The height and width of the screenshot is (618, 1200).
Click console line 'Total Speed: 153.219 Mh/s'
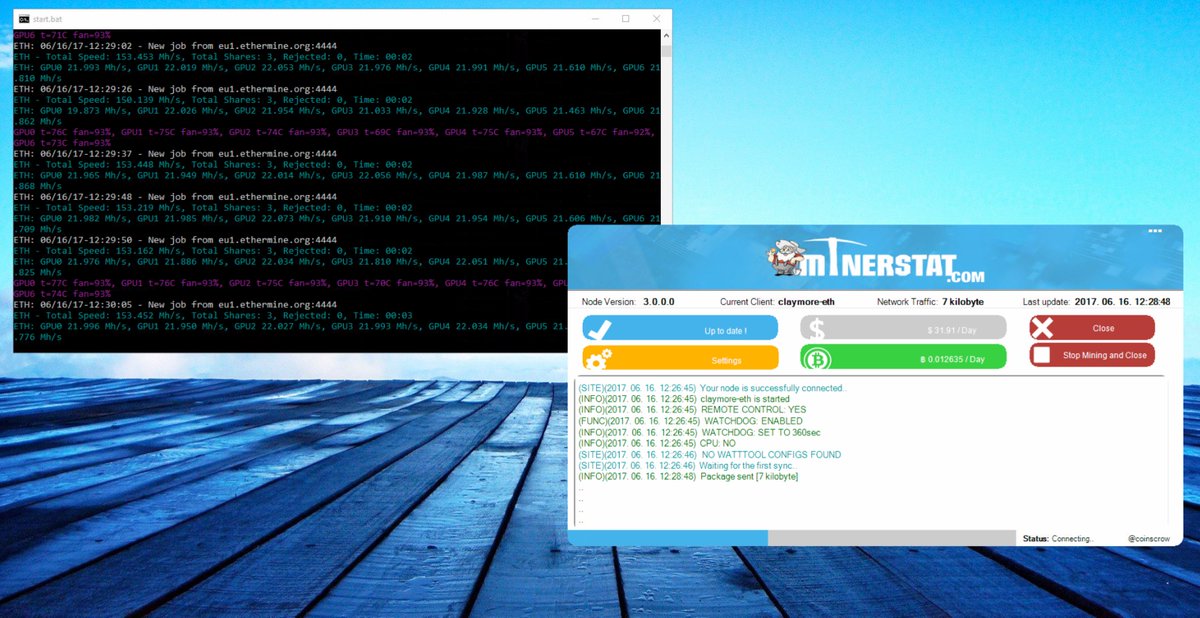[213, 207]
